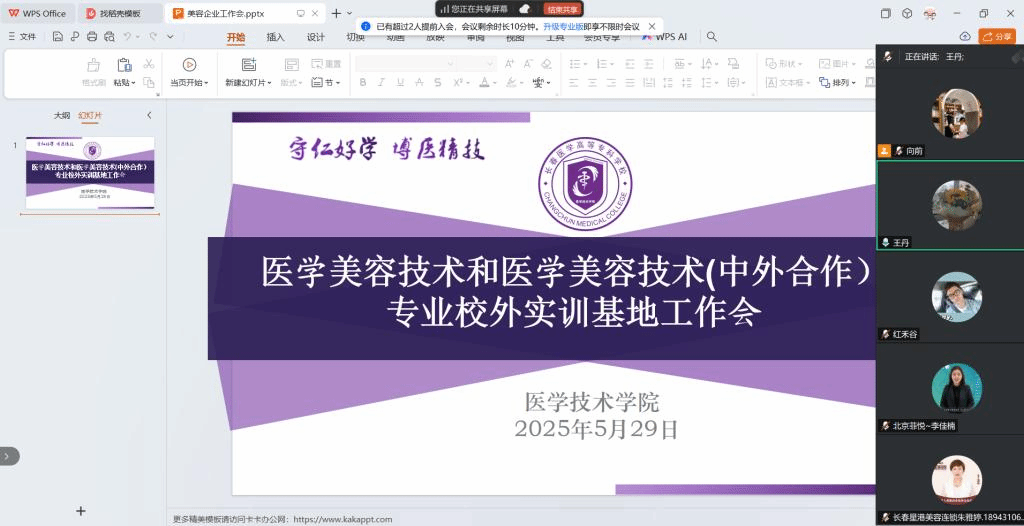Click the red 结束共享 button
The width and height of the screenshot is (1024, 526).
point(562,9)
